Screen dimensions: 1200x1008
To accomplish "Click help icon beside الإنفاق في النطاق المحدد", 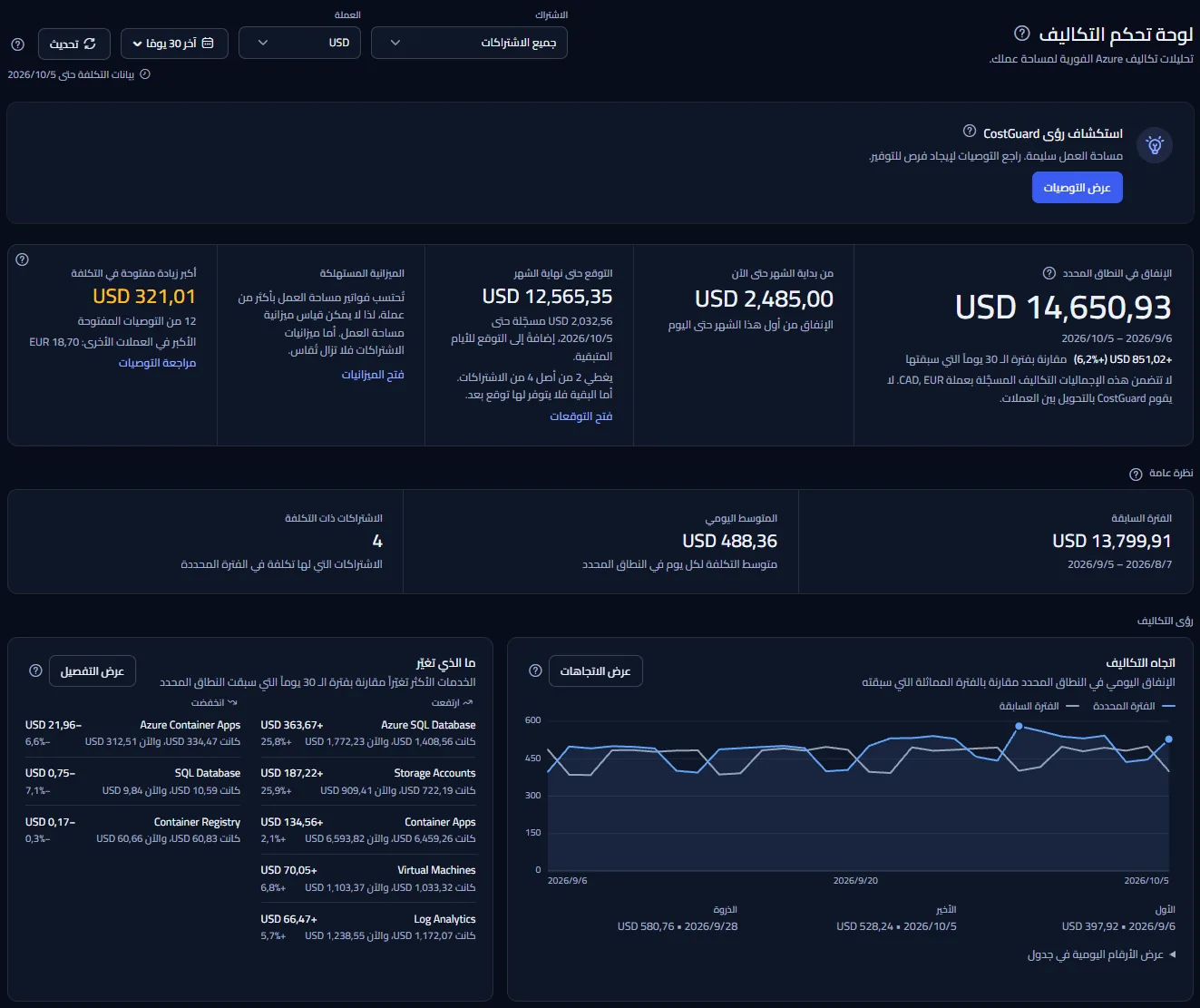I will pos(1049,273).
